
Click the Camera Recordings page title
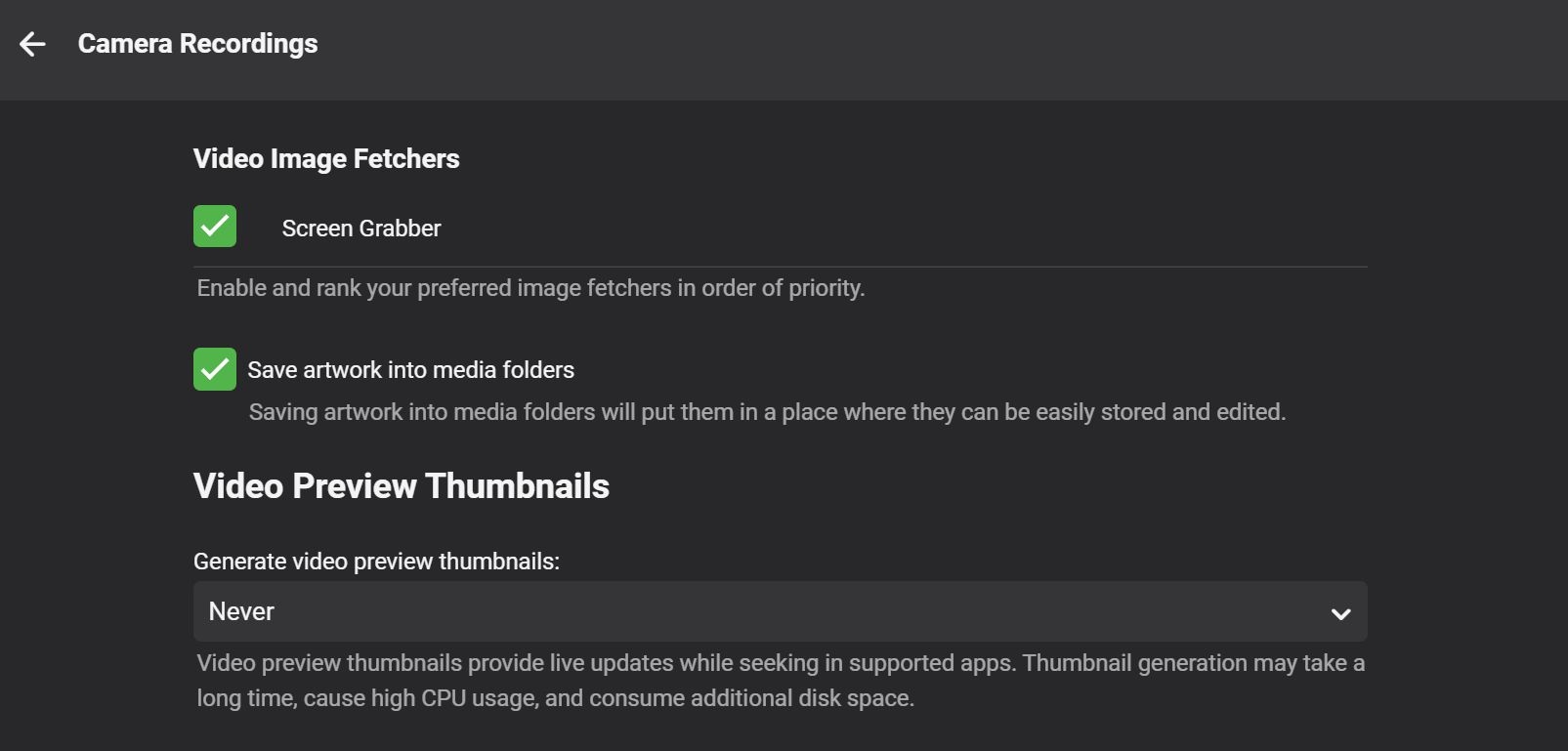pyautogui.click(x=197, y=44)
